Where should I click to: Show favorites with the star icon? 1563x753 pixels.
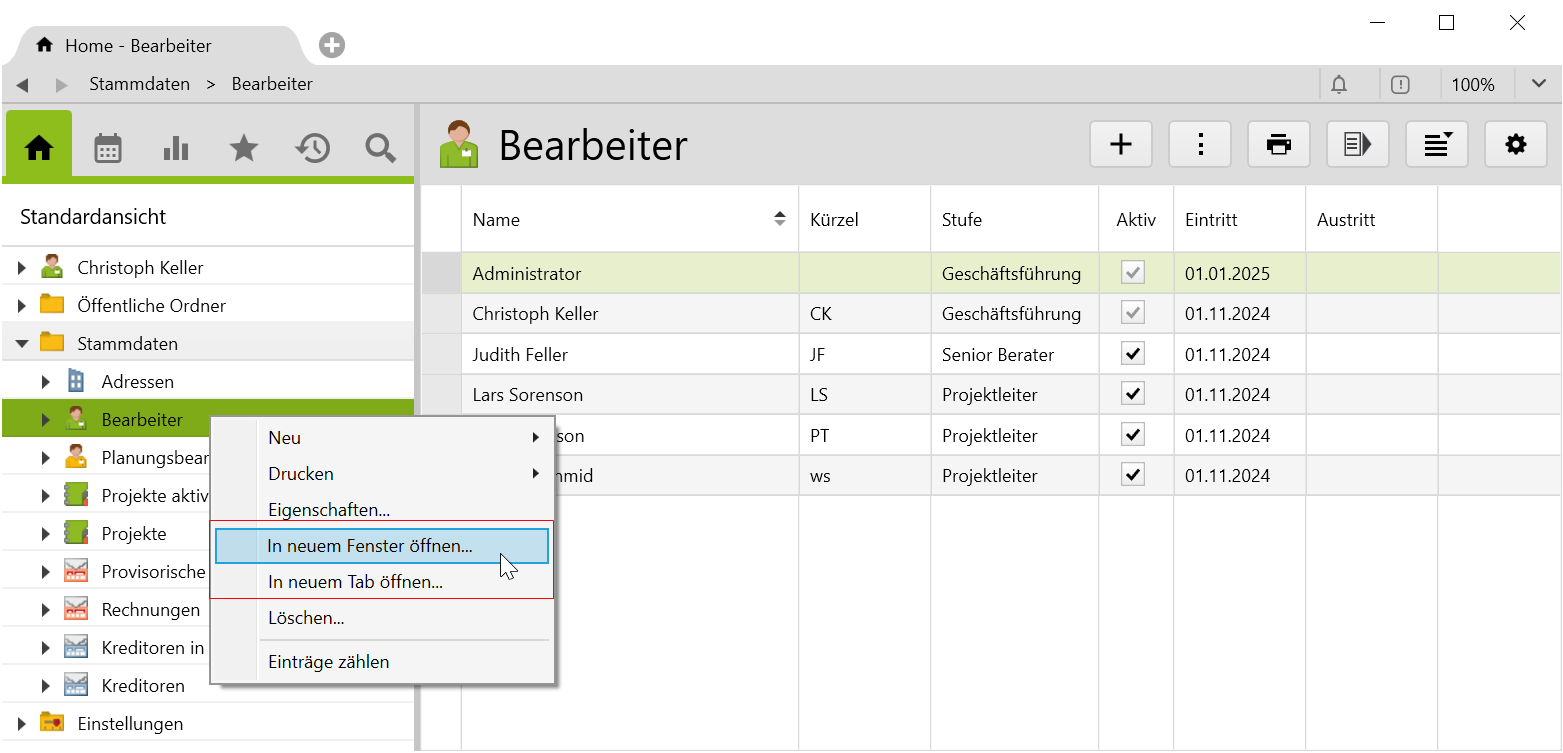click(x=244, y=148)
